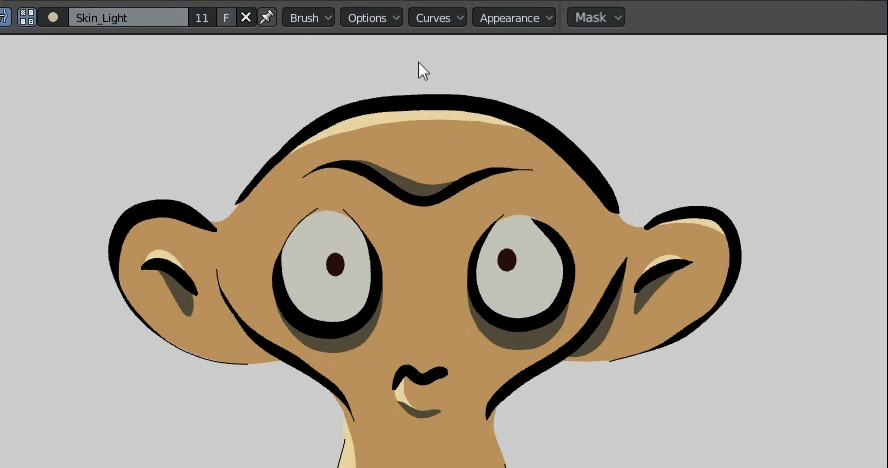Click the Skin_Light material name field
The width and height of the screenshot is (888, 468).
129,18
